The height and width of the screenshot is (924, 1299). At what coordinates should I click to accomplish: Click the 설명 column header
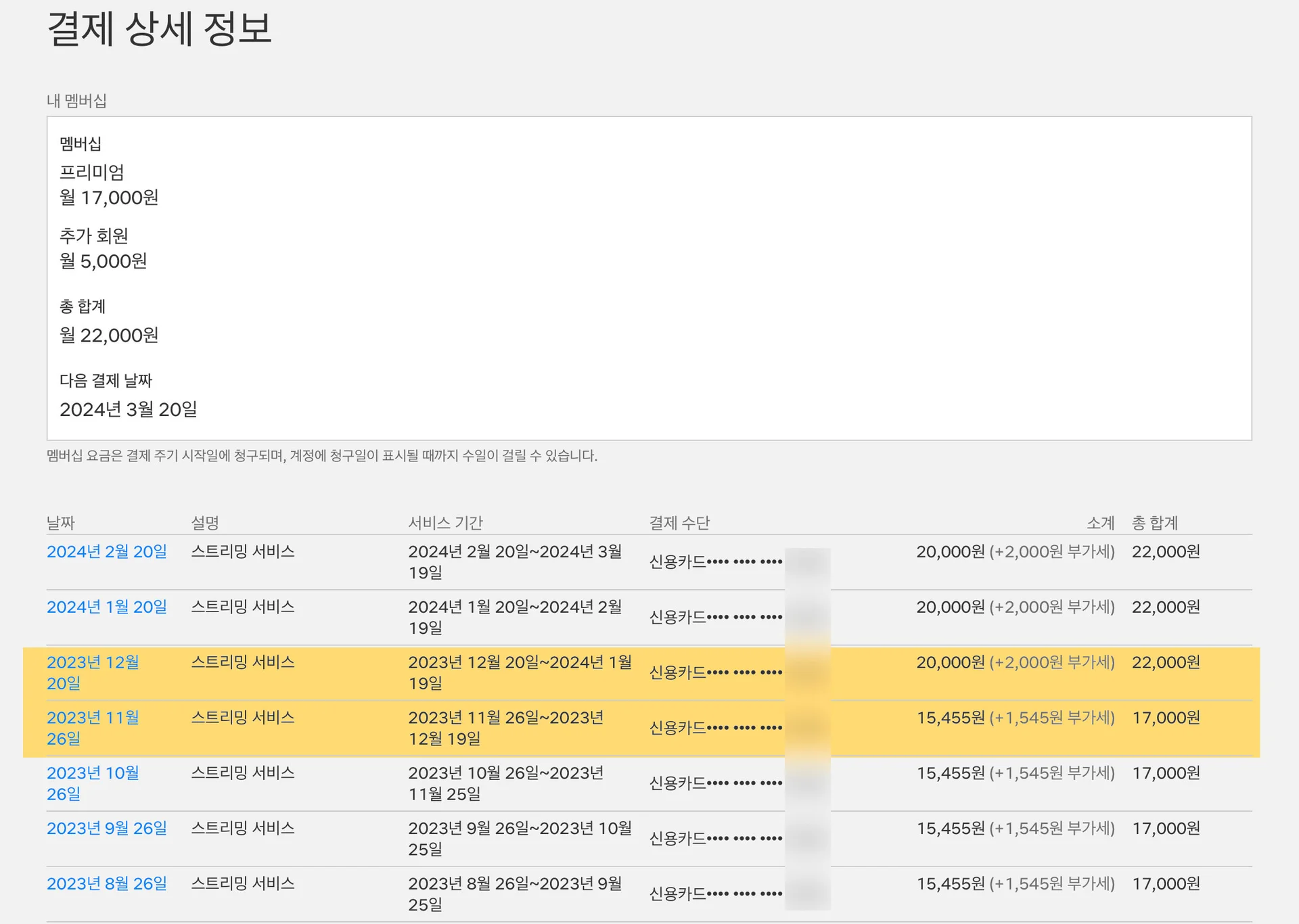[x=204, y=522]
